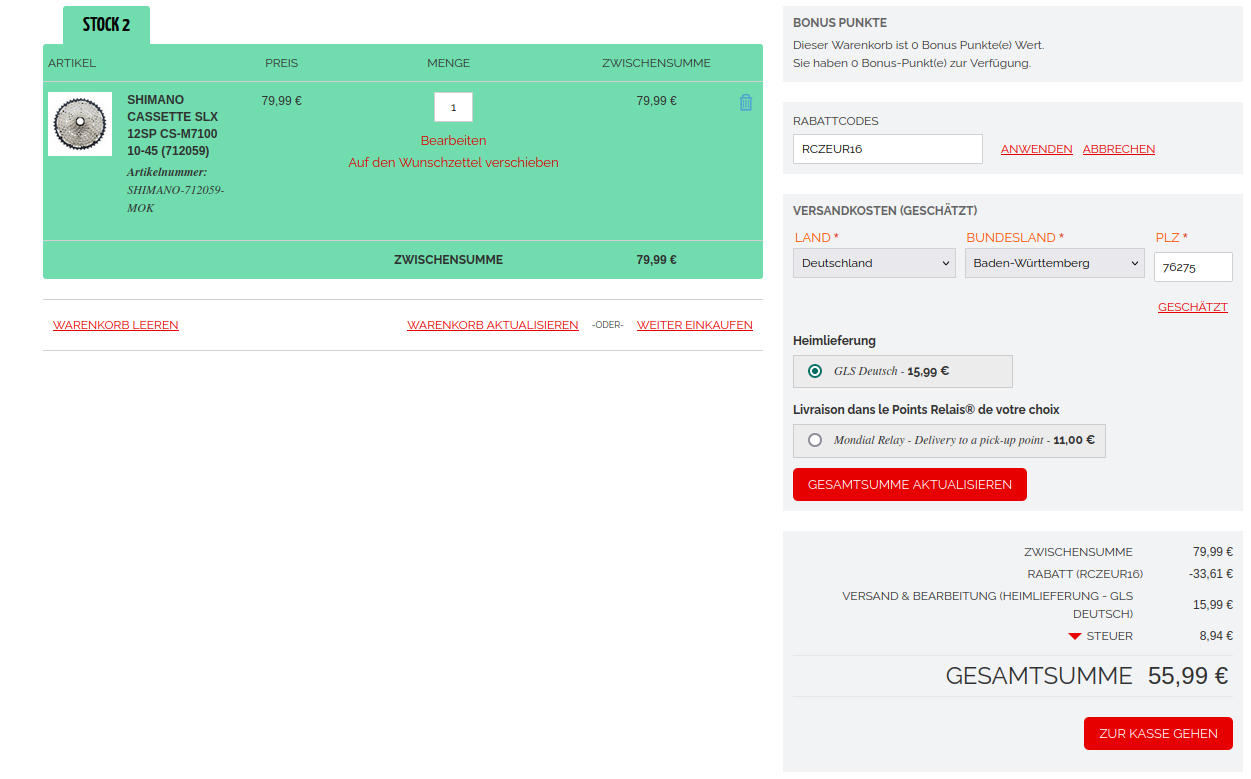Image resolution: width=1251 pixels, height=779 pixels.
Task: Click the Geschätzt shipping estimate link
Action: (x=1192, y=307)
